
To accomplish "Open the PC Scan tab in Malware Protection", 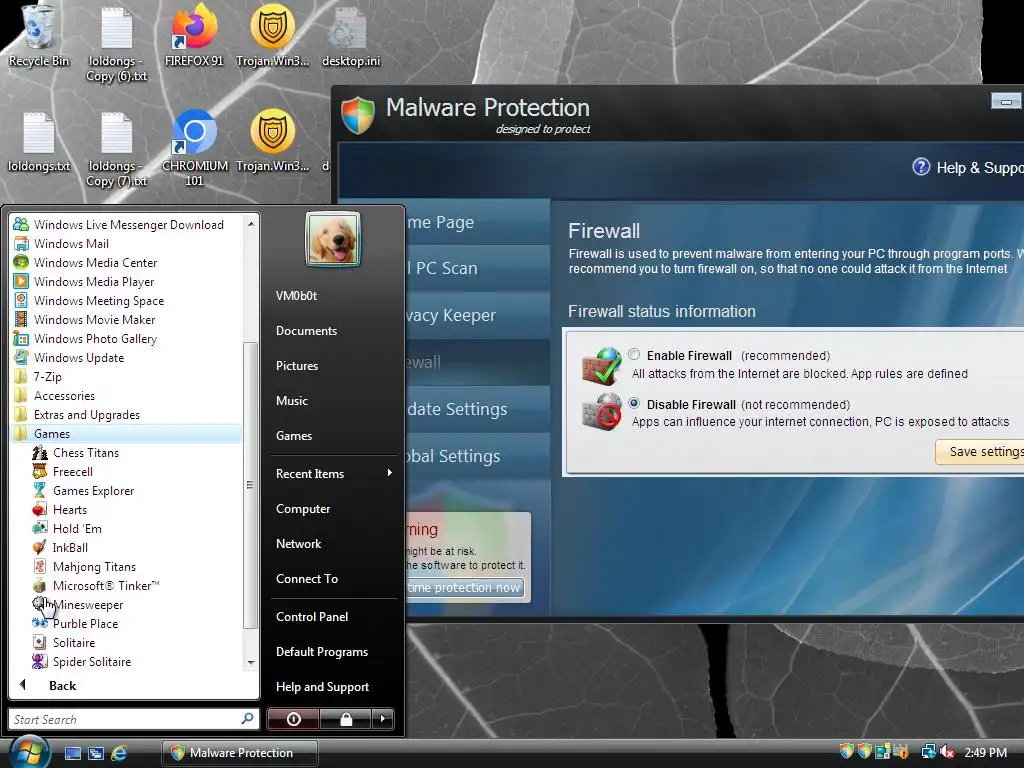I will coord(477,268).
